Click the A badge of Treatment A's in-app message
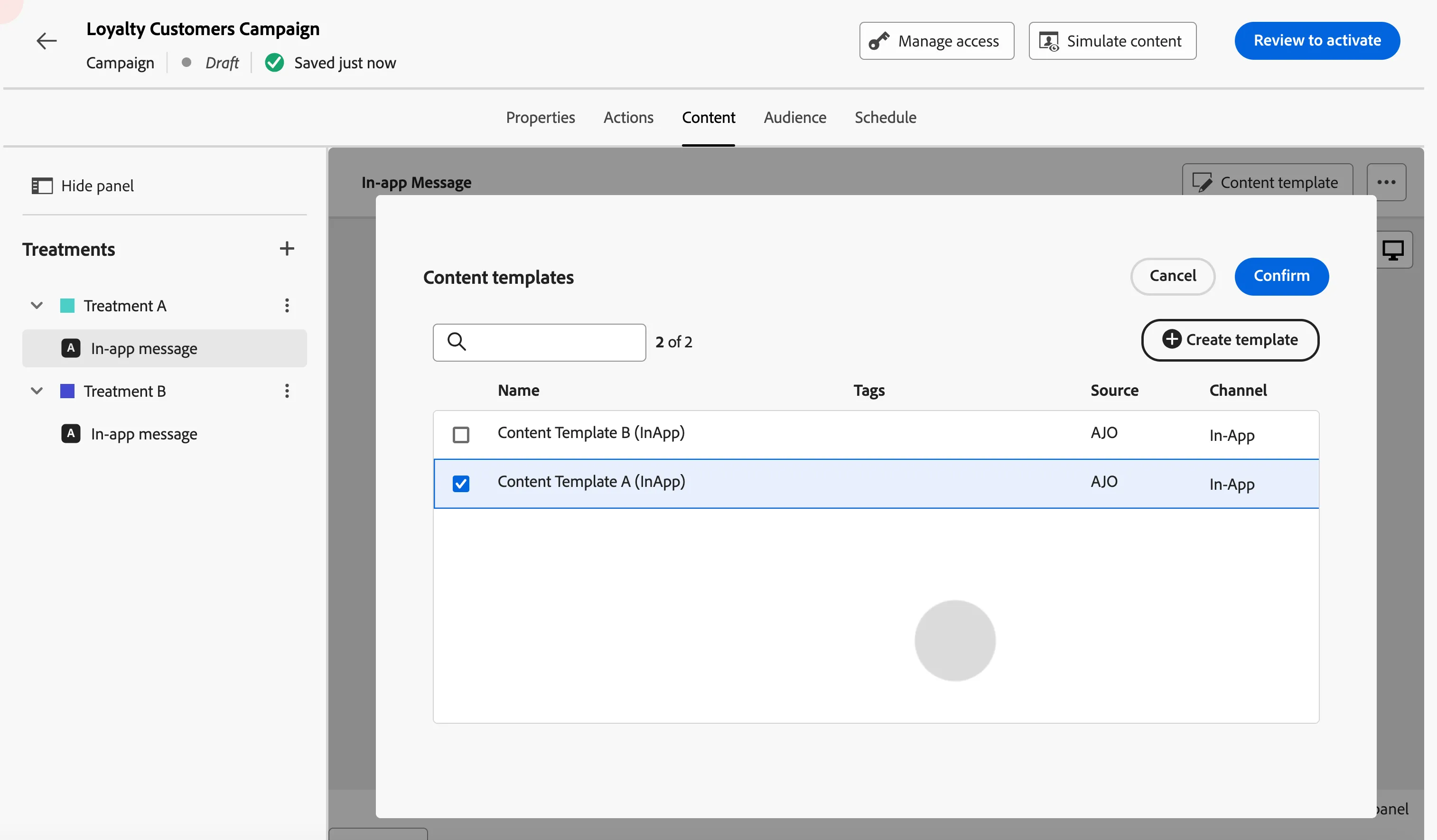1437x840 pixels. point(71,348)
